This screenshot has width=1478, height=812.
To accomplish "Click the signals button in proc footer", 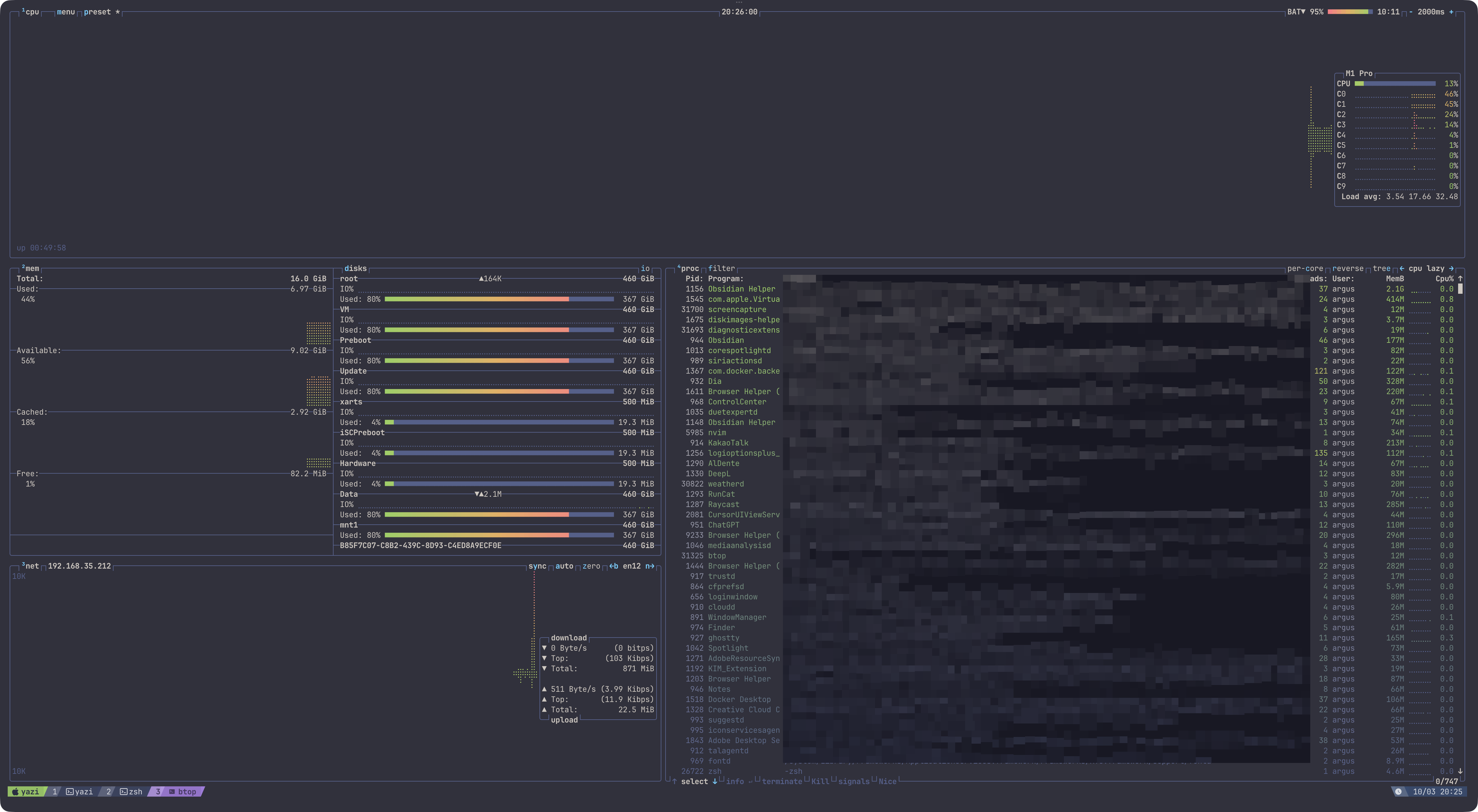I will point(853,782).
